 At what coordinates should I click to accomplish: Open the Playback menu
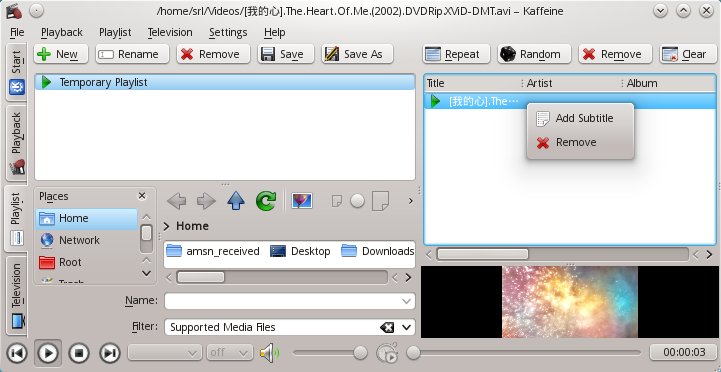pyautogui.click(x=62, y=32)
